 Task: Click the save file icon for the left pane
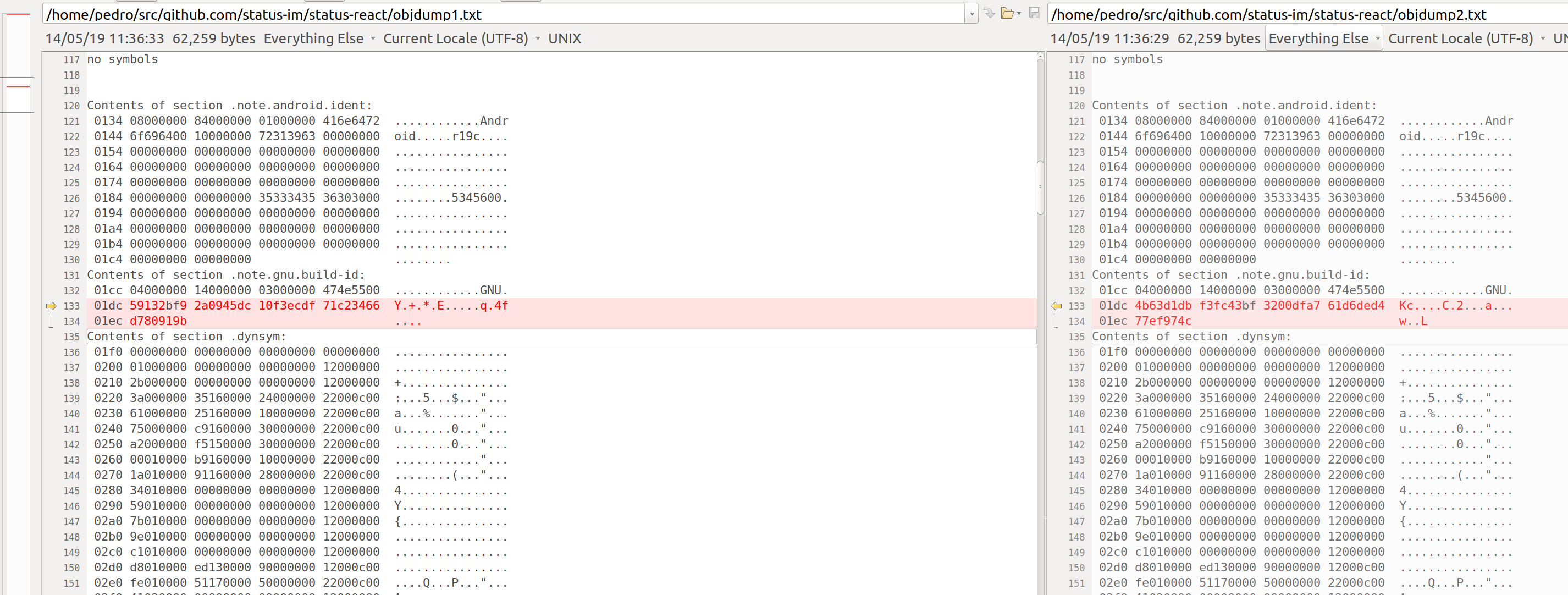coord(1034,13)
